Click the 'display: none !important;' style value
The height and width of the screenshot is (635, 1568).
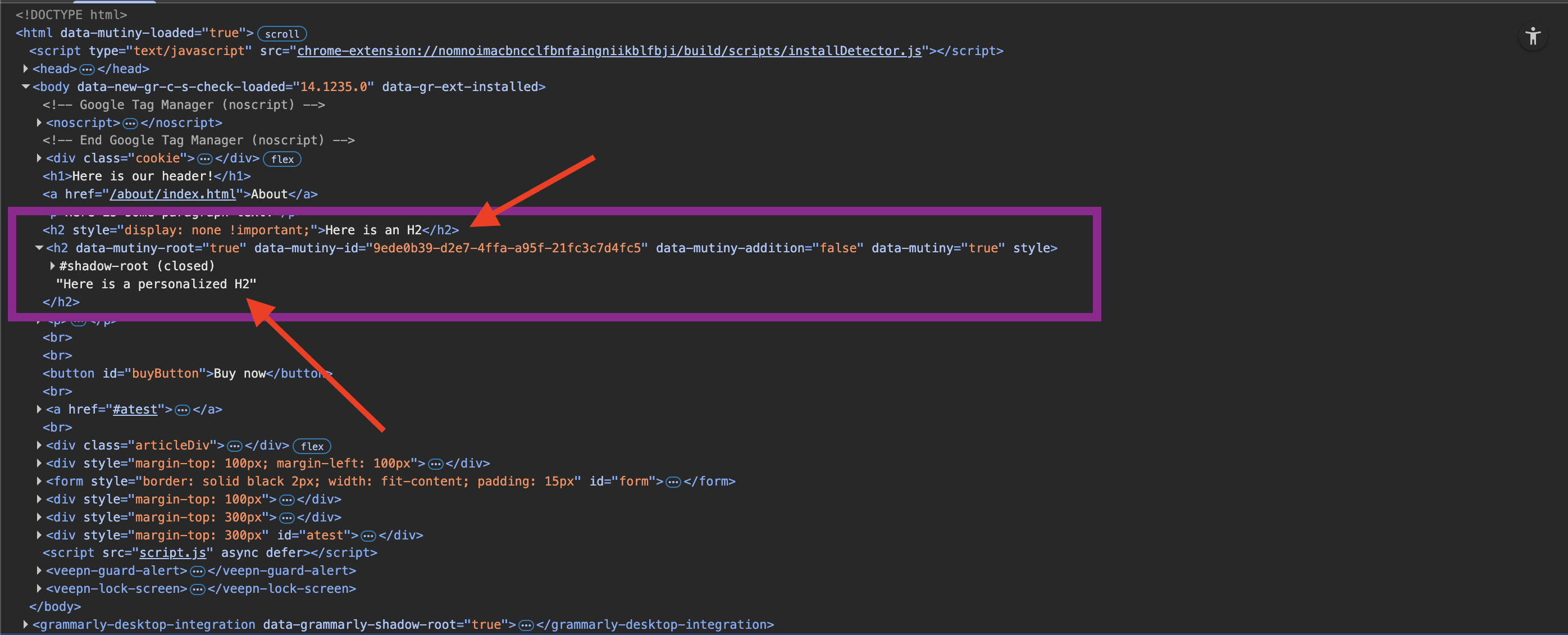tap(217, 230)
